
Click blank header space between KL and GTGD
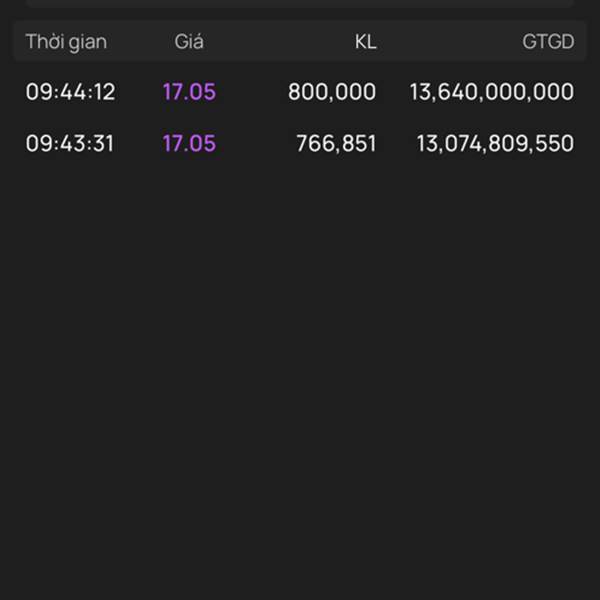tap(448, 42)
